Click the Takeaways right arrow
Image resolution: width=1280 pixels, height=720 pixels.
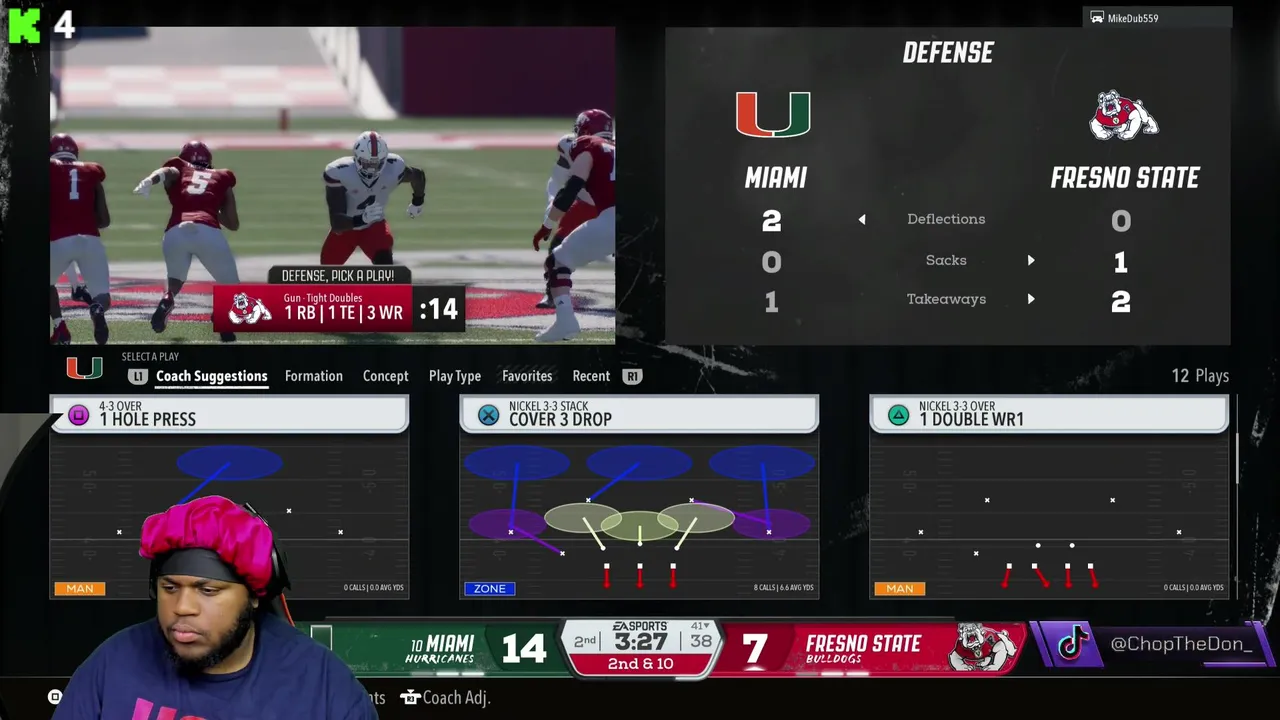pyautogui.click(x=1031, y=299)
